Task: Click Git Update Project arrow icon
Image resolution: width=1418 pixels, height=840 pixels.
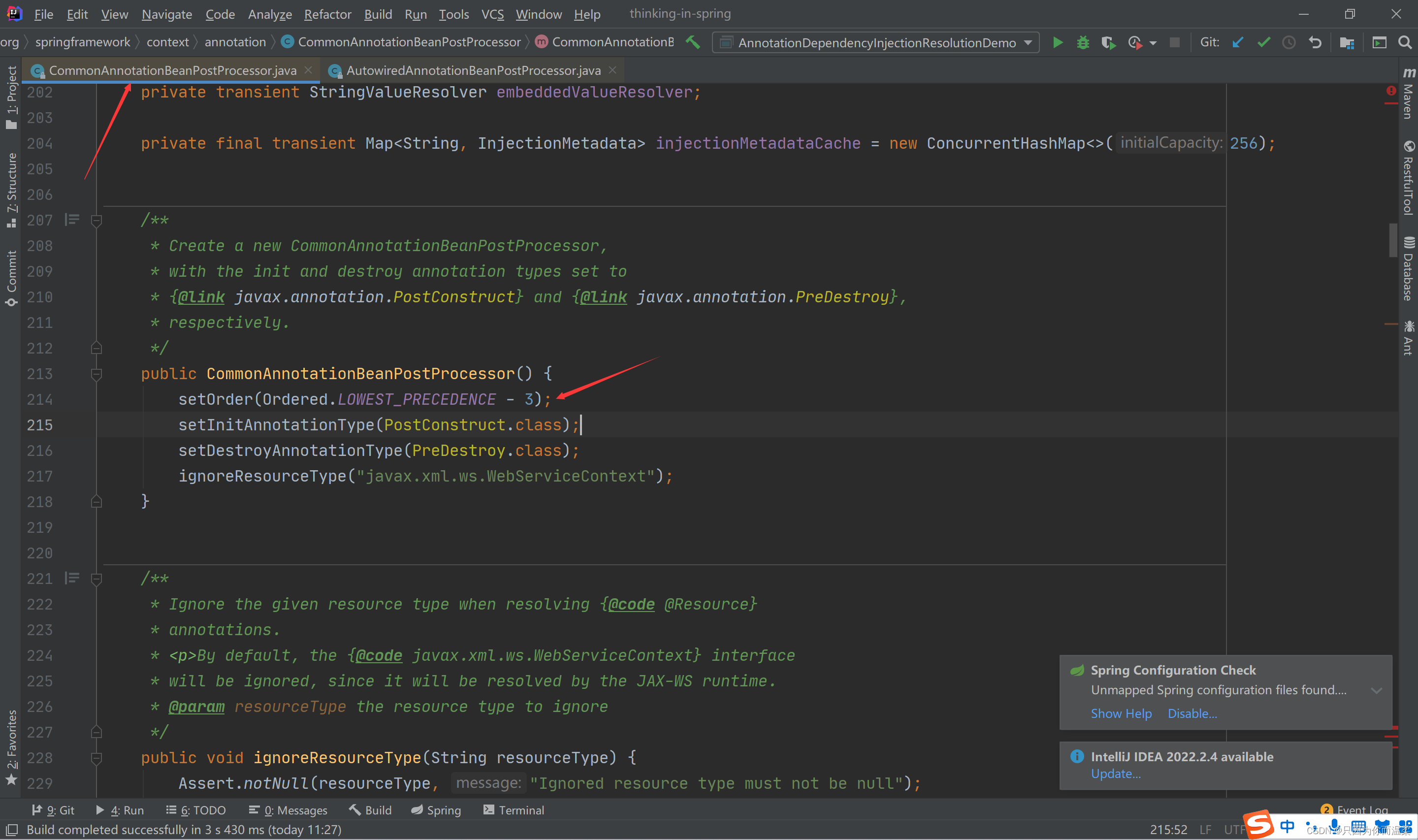Action: (1237, 42)
